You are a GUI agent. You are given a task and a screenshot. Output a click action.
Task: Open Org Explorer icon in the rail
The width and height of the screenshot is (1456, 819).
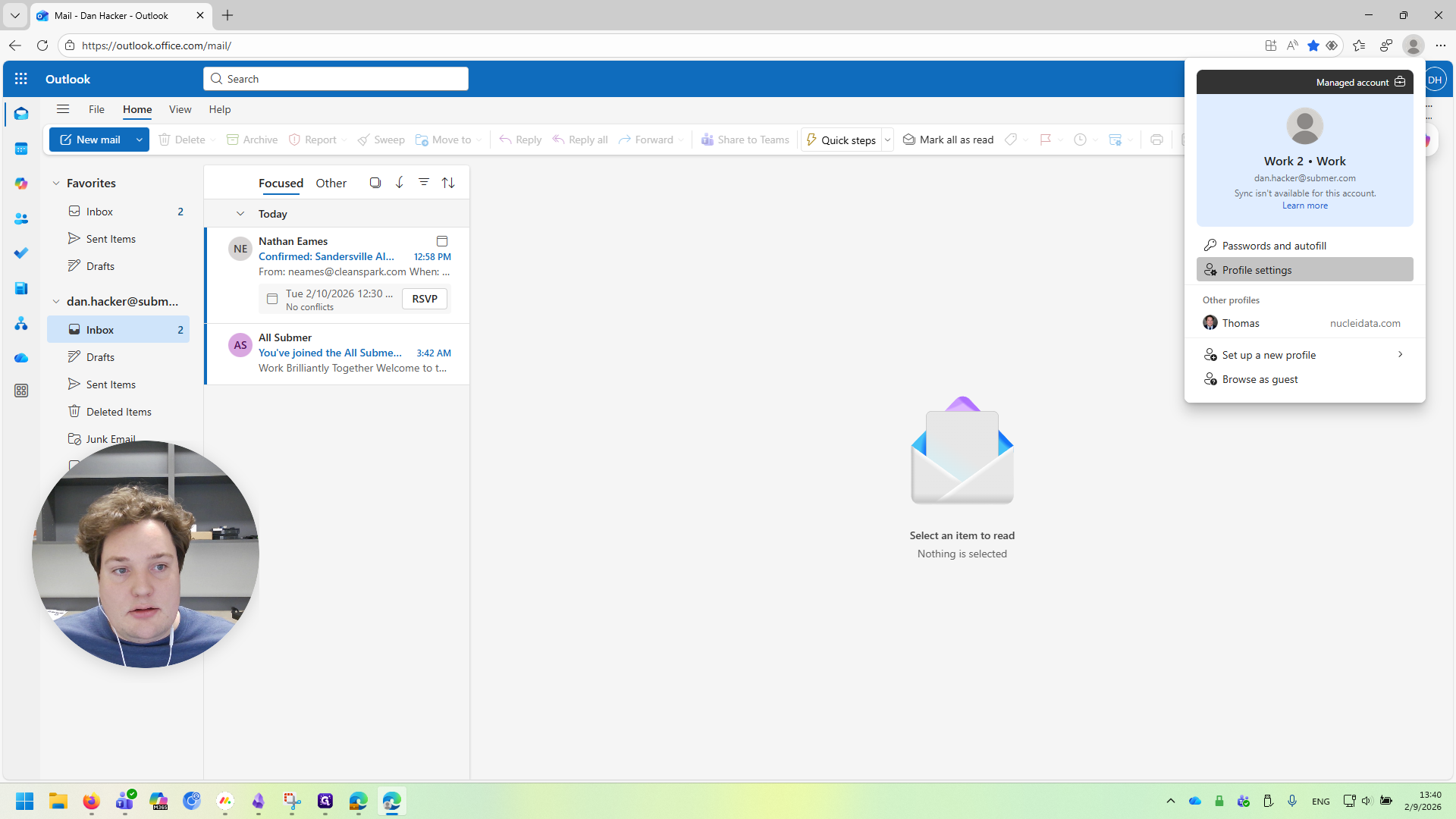tap(21, 324)
